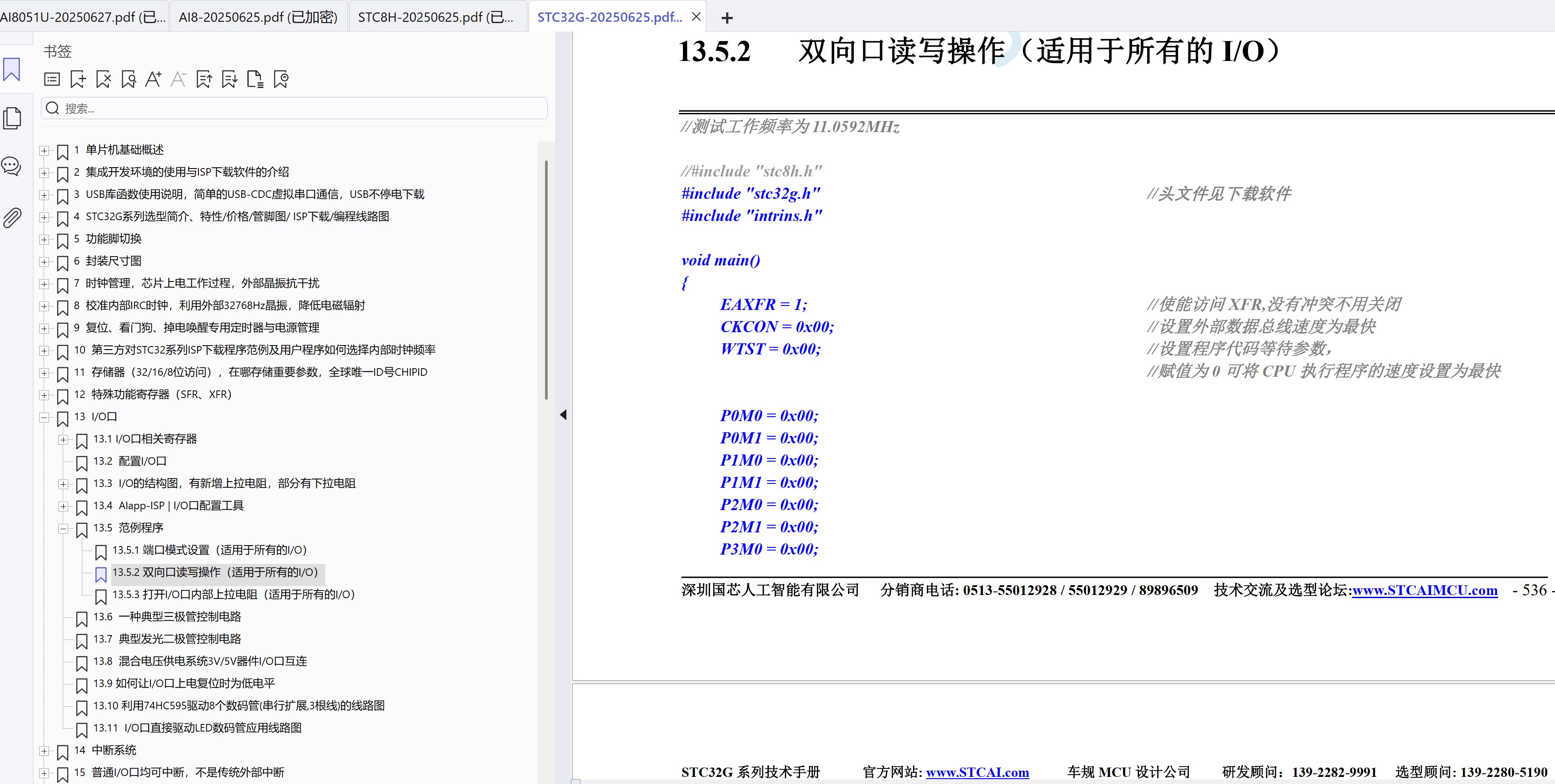Click the bookmark panel vertical scrollbar
The width and height of the screenshot is (1555, 784).
tap(546, 279)
